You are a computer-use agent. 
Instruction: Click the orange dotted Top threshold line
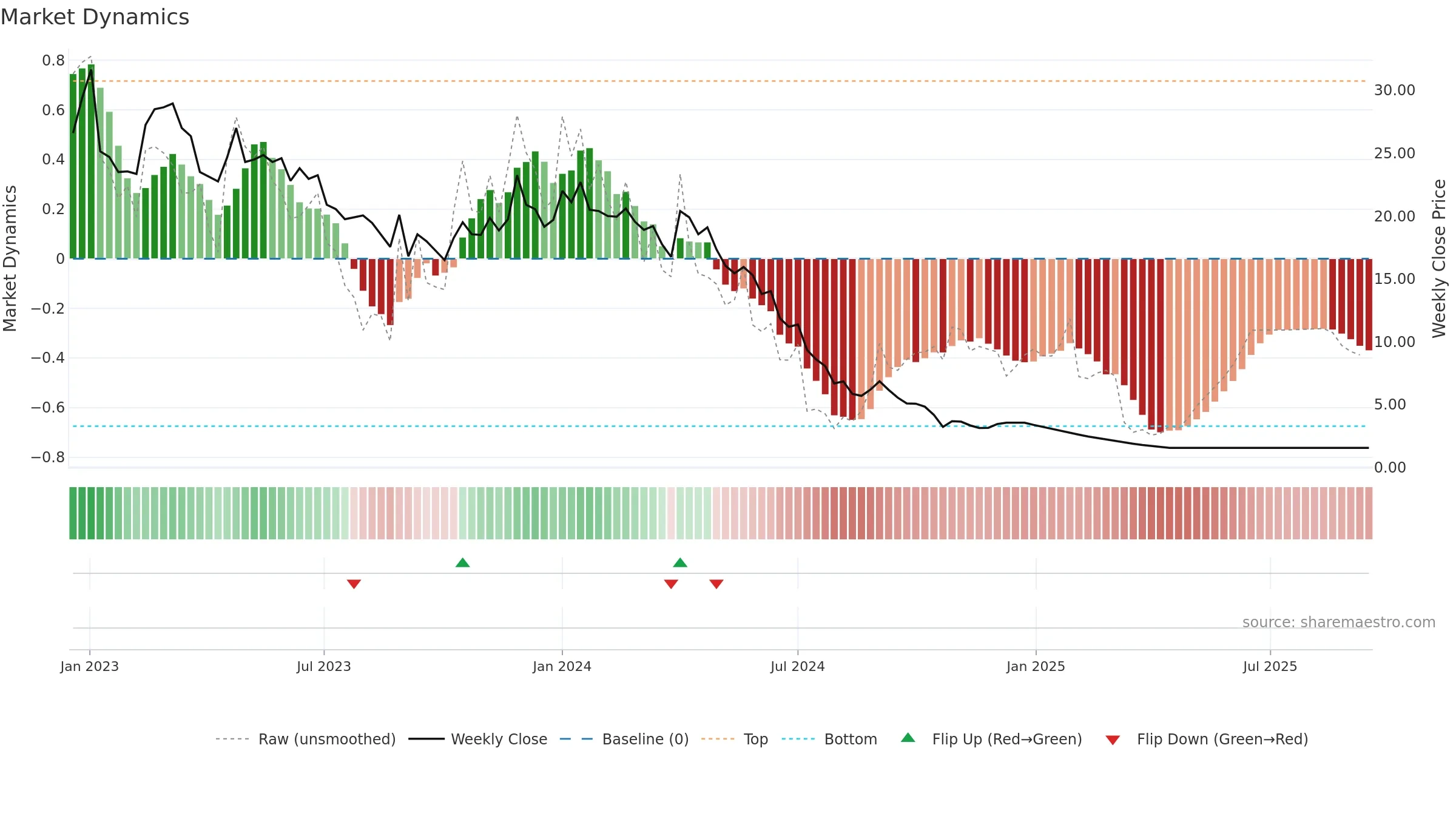(720, 81)
